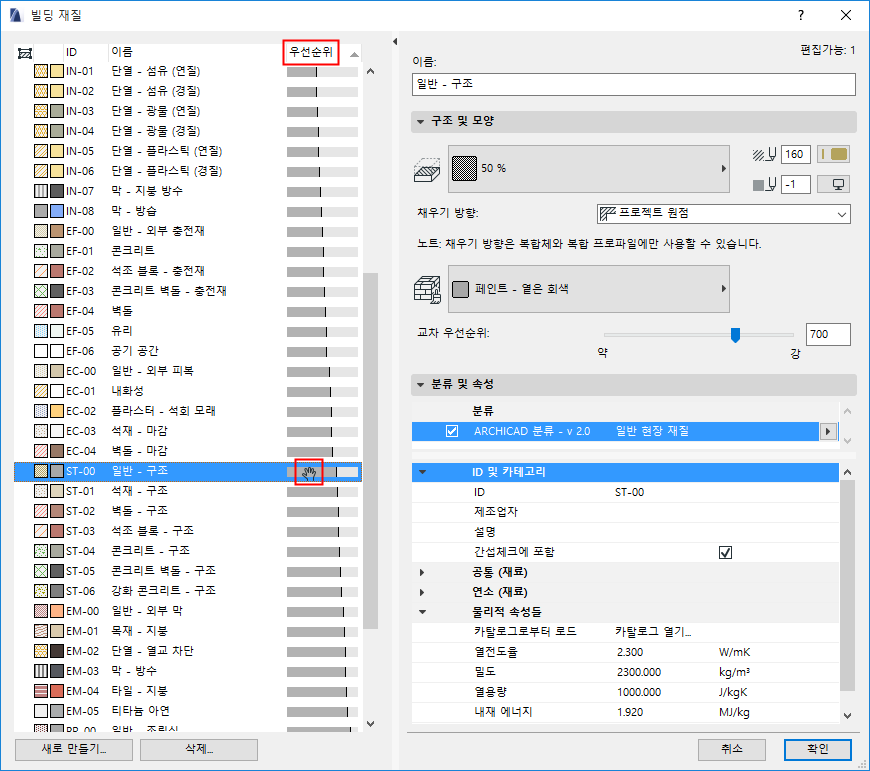Viewport: 870px width, 771px height.
Task: Click 카탈로그 열기... link
Action: point(653,632)
